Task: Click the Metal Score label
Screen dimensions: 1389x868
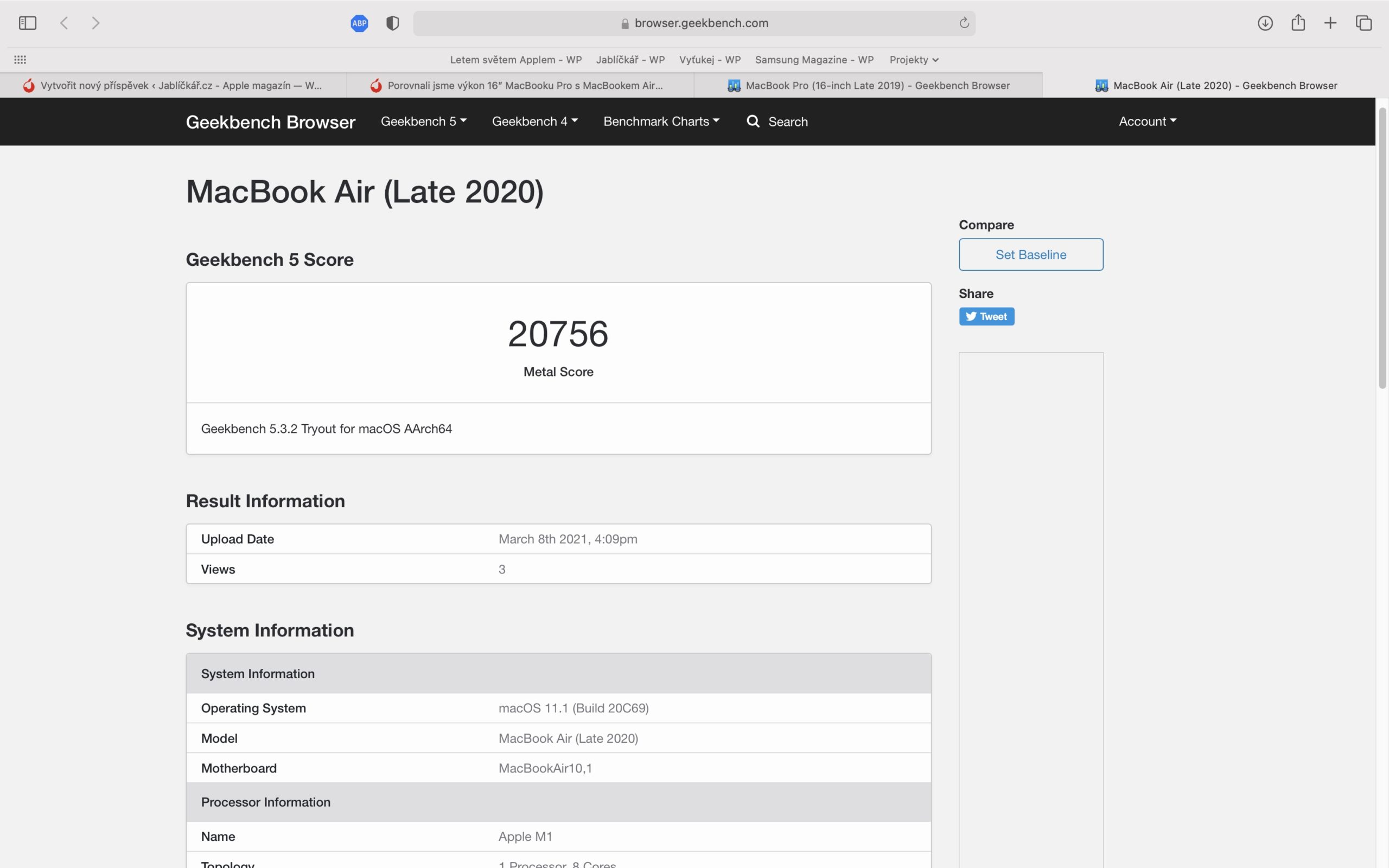Action: (558, 372)
